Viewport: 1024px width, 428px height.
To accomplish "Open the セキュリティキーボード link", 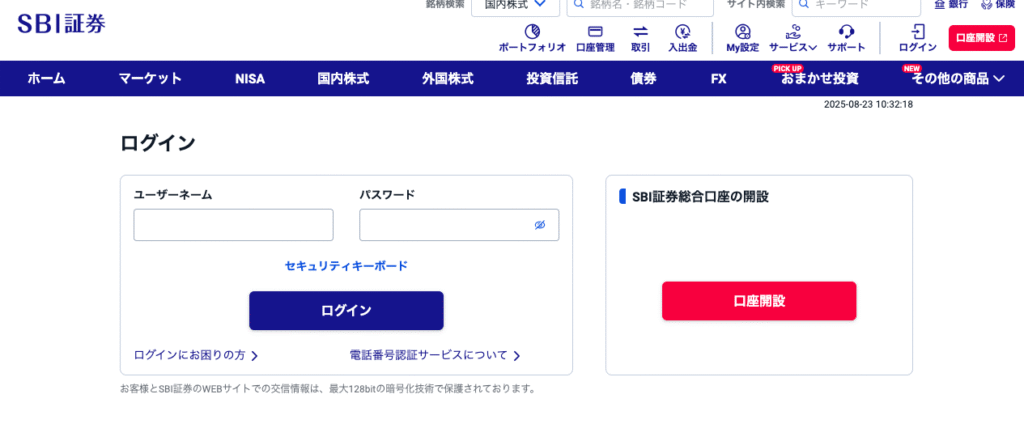I will [x=346, y=266].
